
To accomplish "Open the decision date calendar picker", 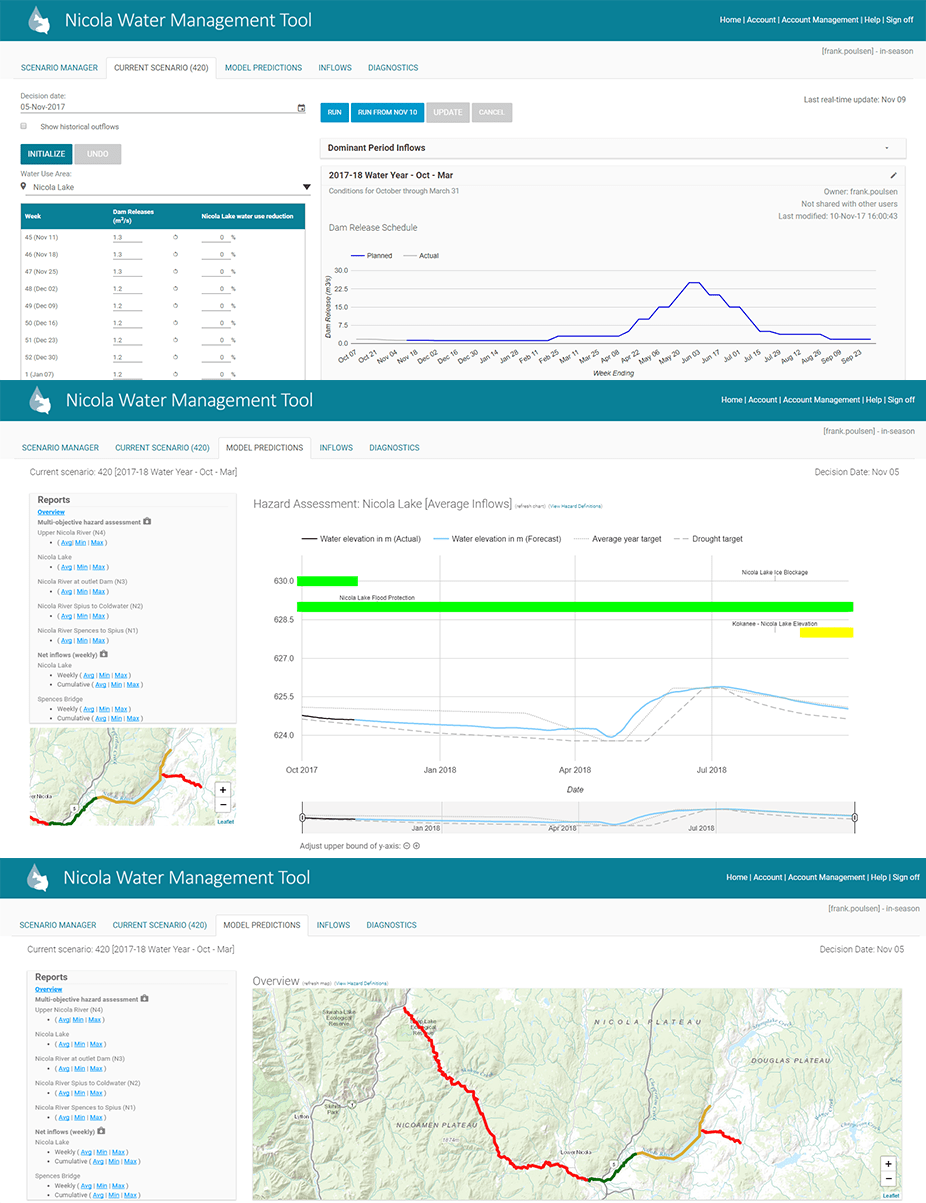I will [301, 108].
